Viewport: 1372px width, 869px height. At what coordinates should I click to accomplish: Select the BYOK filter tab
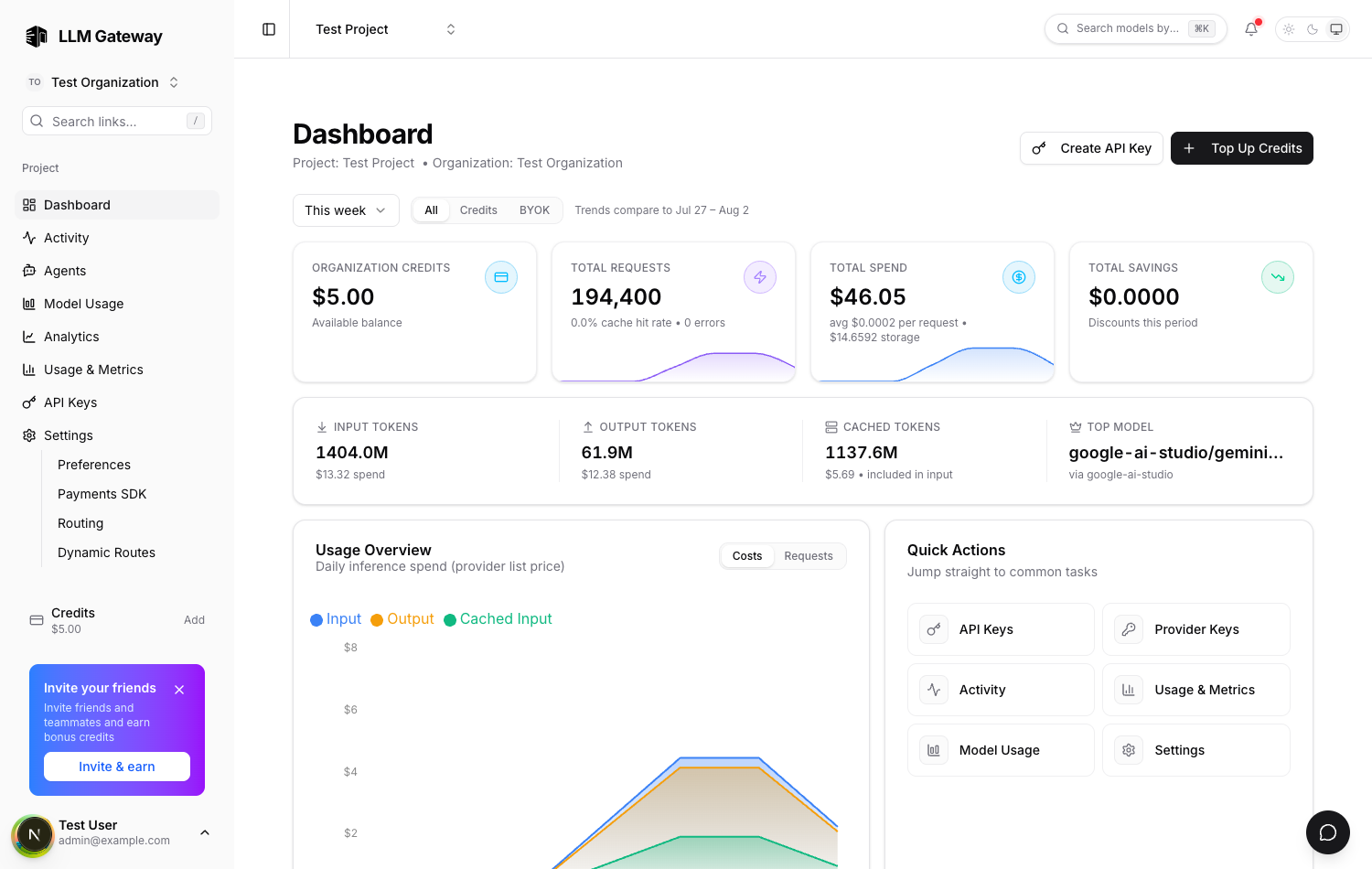tap(534, 210)
